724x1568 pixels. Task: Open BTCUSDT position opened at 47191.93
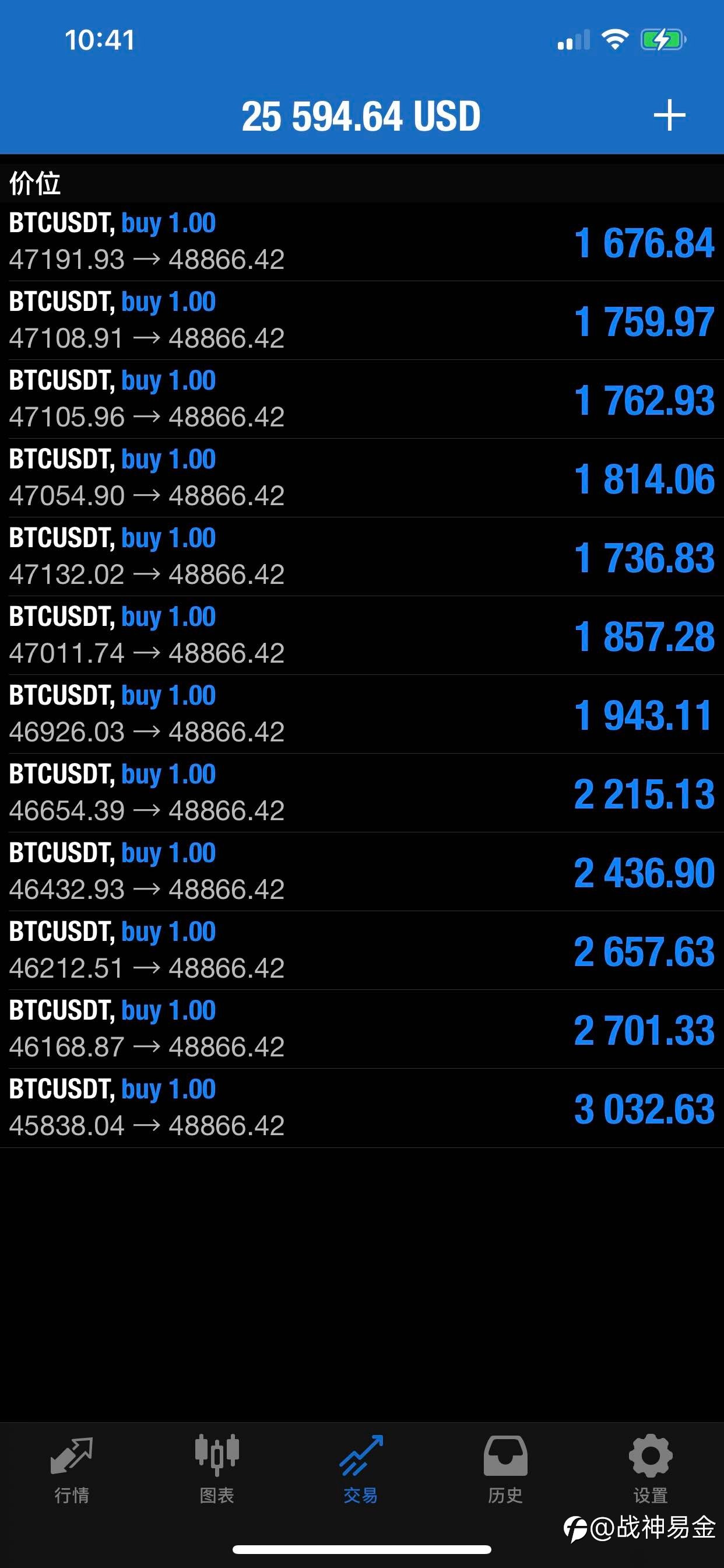(362, 242)
